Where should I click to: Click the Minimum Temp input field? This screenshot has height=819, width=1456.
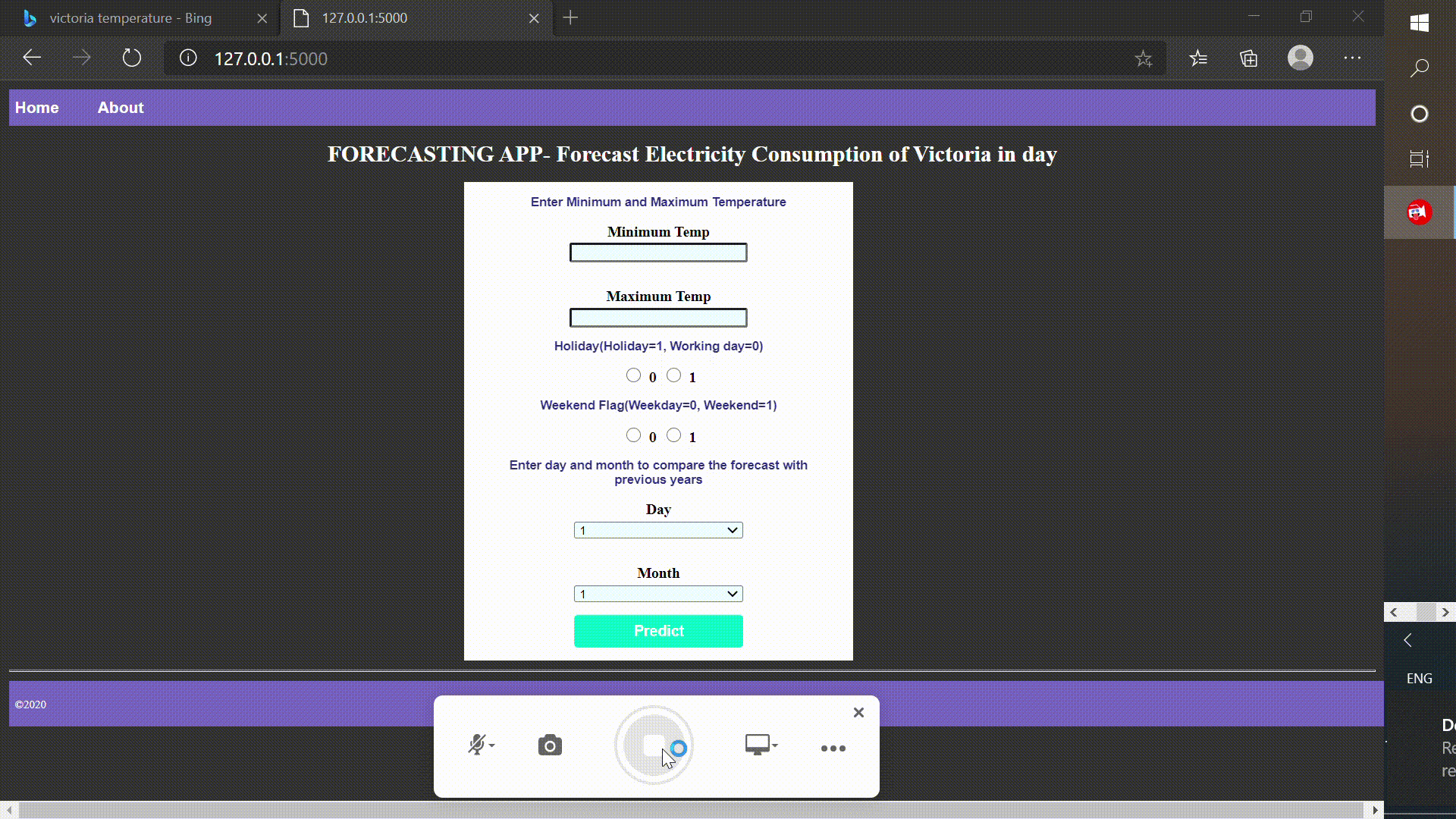[x=659, y=252]
